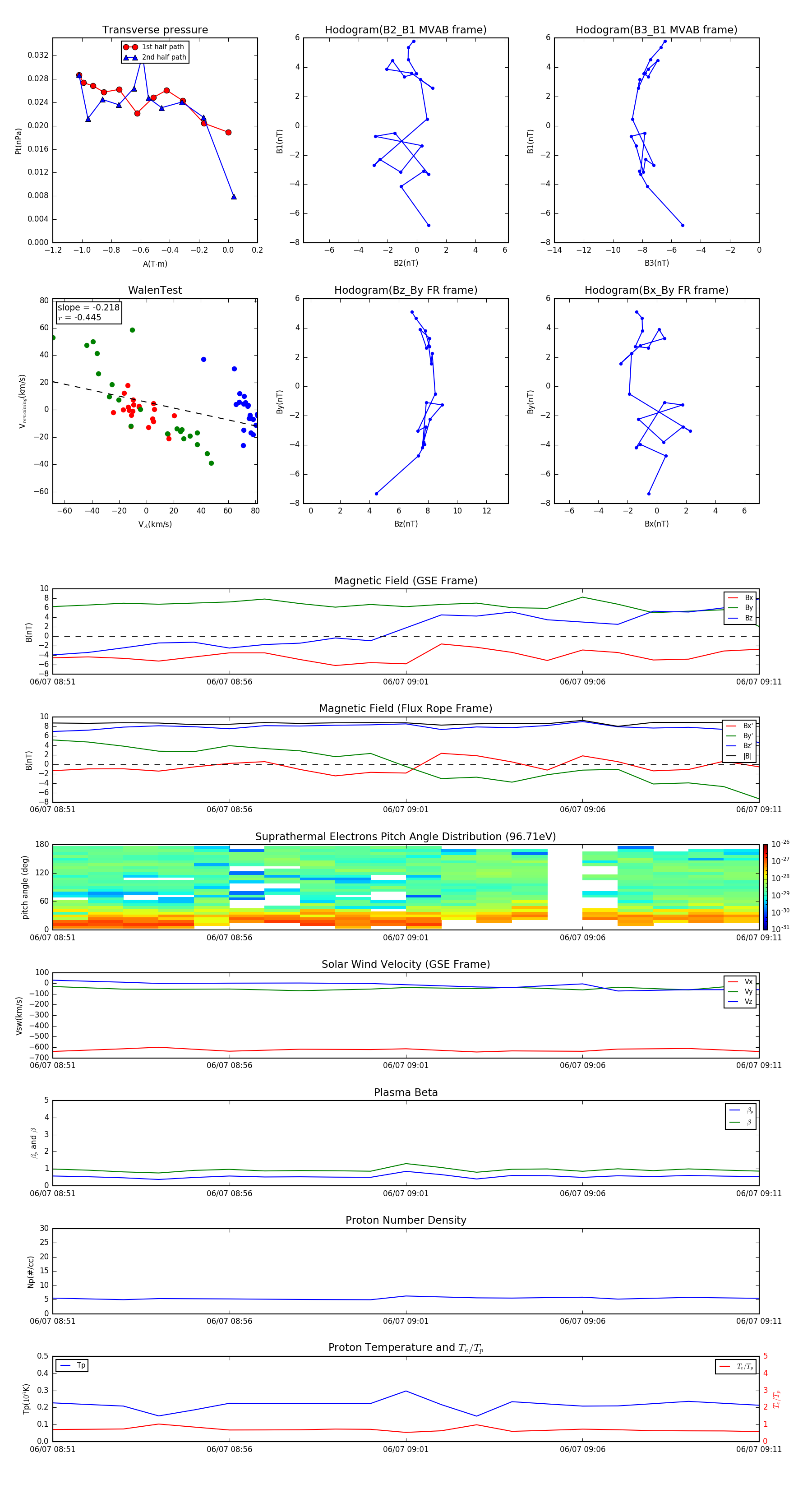Select the '1st half path' legend entry
The image size is (812, 1489).
coord(154,47)
